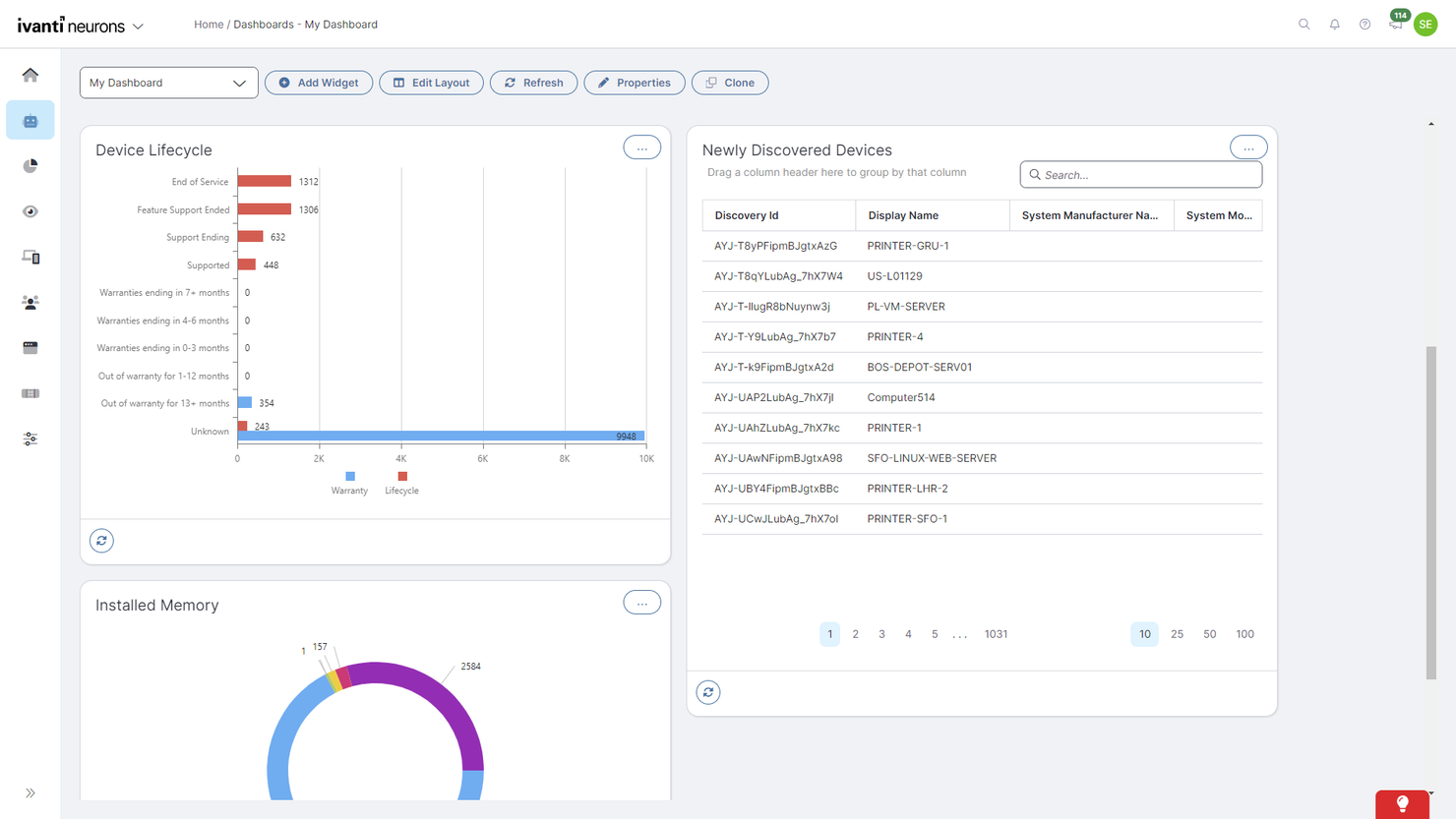1456x819 pixels.
Task: Select row PRINTER-GRU-1
Action: click(982, 246)
